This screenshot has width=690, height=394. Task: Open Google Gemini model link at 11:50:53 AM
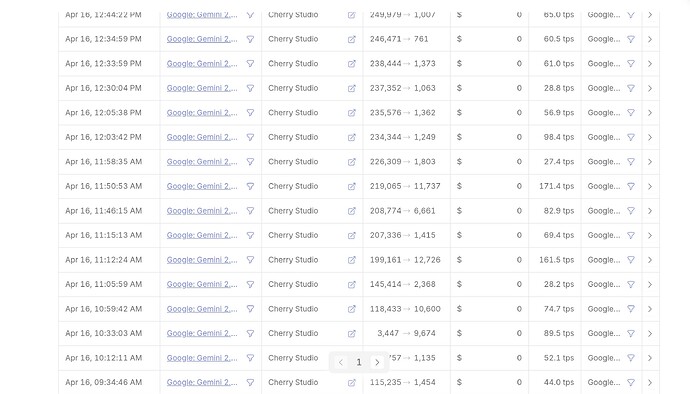(x=202, y=186)
